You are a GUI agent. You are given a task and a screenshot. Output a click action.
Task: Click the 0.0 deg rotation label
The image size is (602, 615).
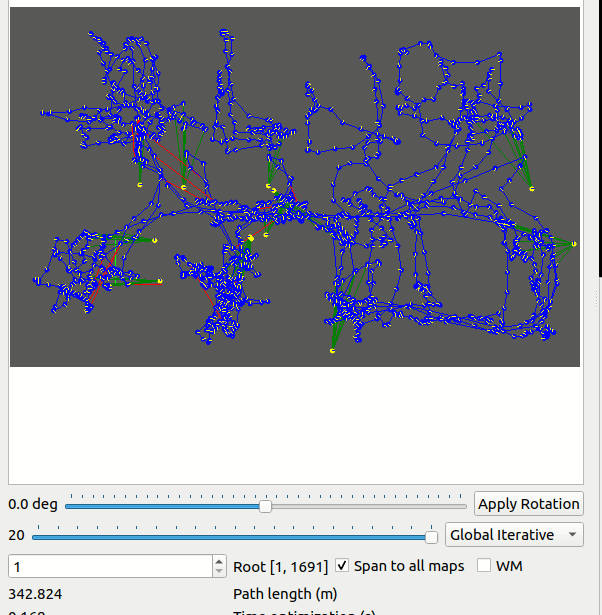33,504
